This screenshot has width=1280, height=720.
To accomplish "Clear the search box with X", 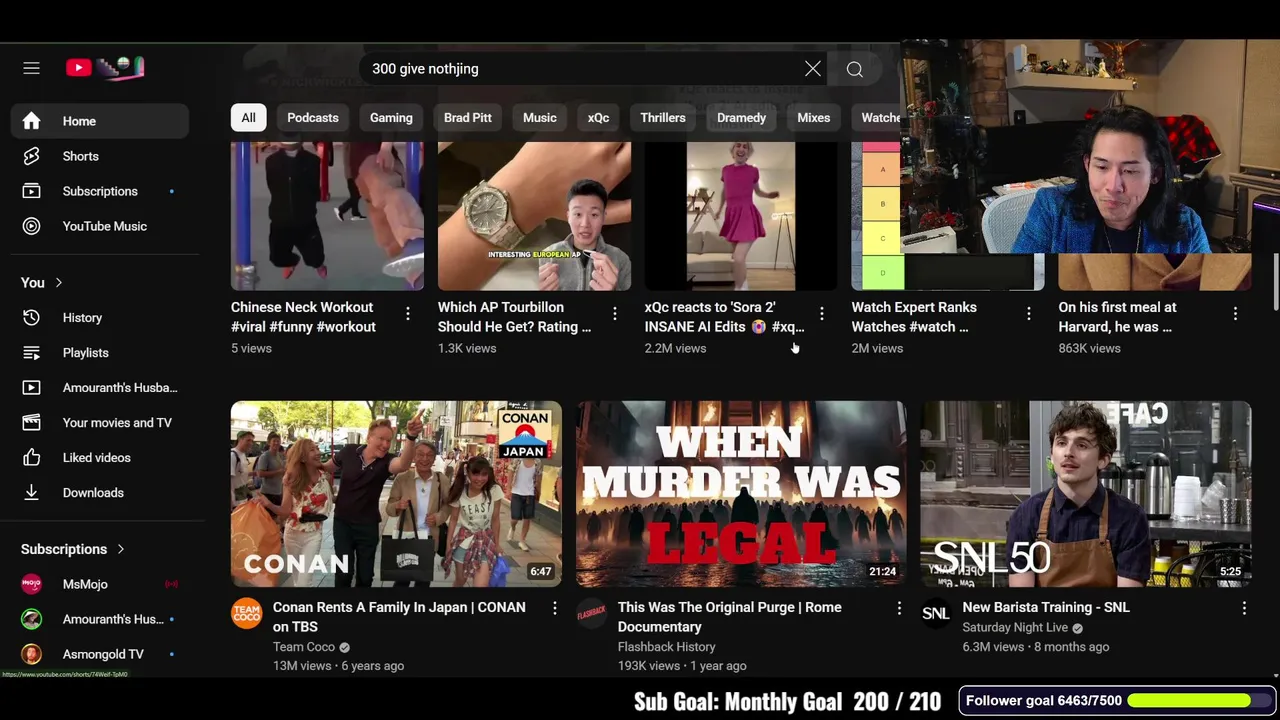I will coord(813,69).
